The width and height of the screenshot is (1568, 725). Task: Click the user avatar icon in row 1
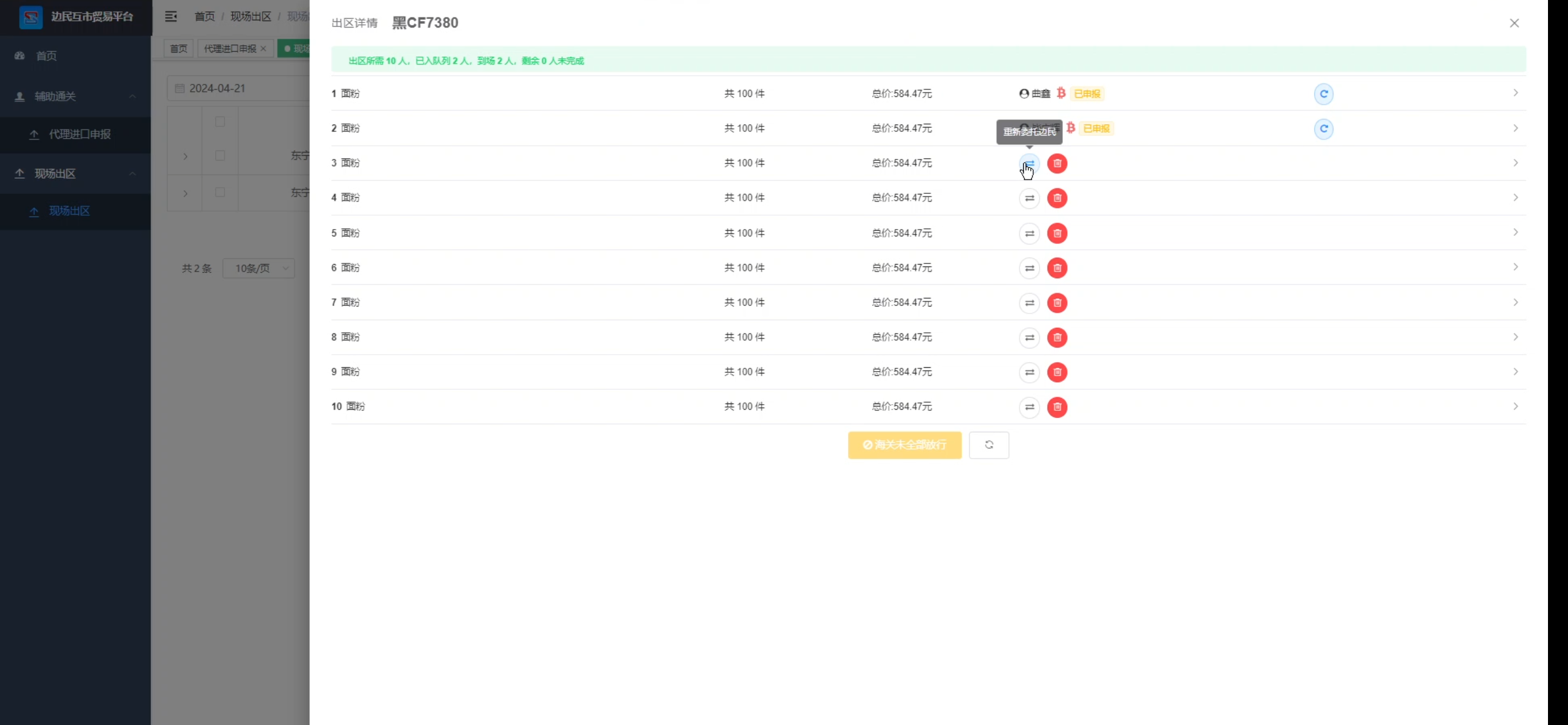point(1024,93)
